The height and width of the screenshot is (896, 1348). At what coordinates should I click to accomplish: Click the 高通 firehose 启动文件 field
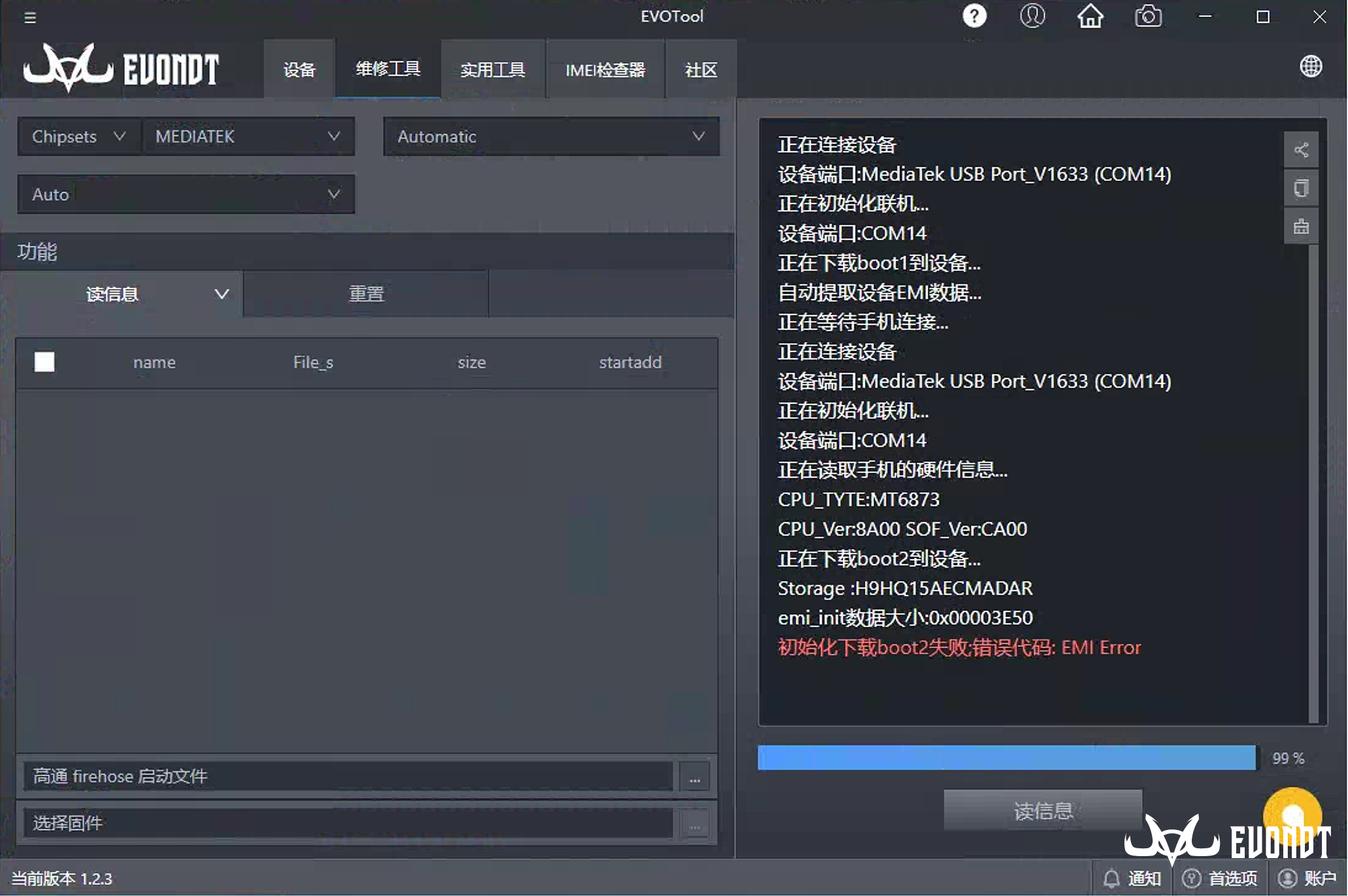(x=348, y=776)
